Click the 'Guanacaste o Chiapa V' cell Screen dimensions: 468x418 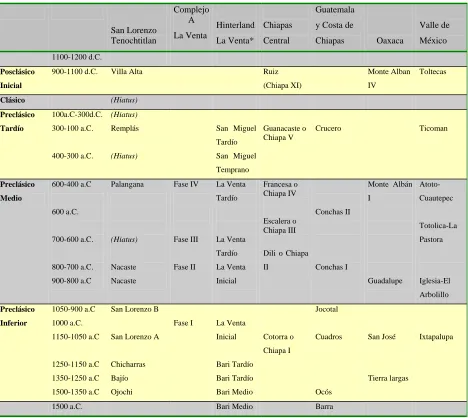[x=284, y=133]
